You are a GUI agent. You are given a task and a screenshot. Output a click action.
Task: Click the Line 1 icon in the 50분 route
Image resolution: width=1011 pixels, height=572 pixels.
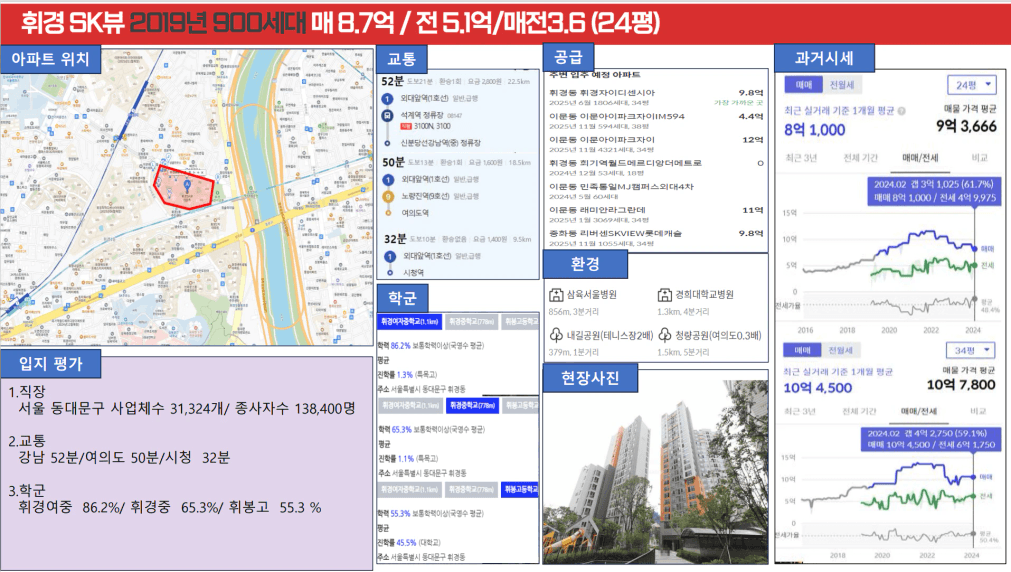pos(388,180)
